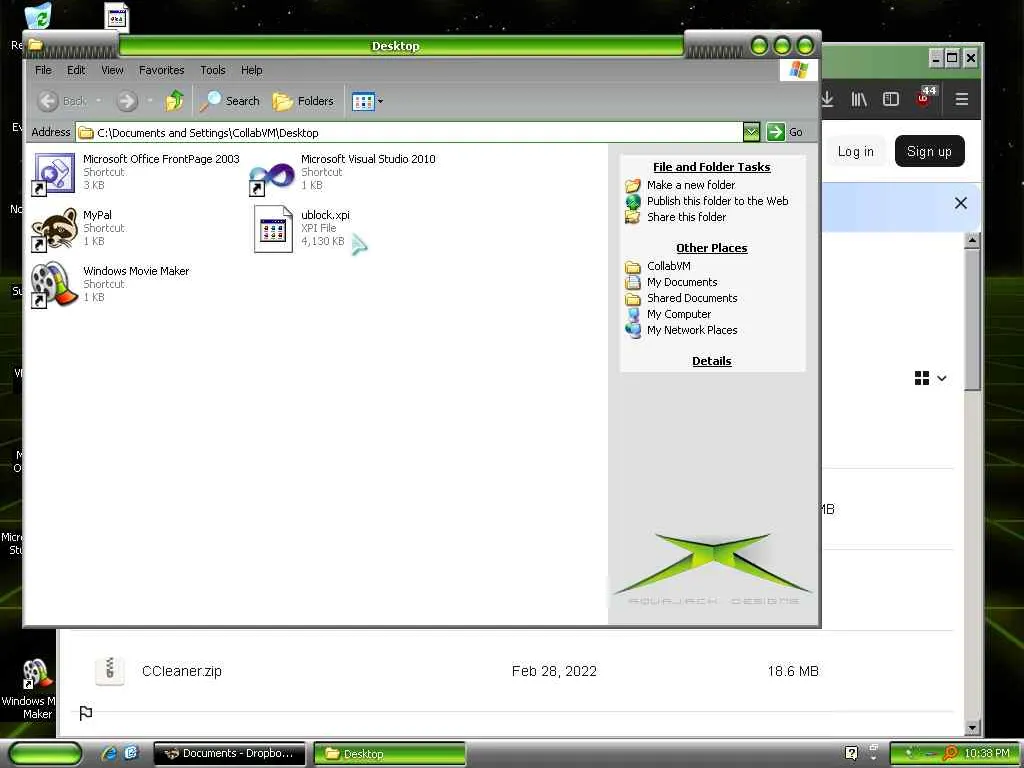The width and height of the screenshot is (1024, 768).
Task: Open My Network Places link
Action: 692,330
